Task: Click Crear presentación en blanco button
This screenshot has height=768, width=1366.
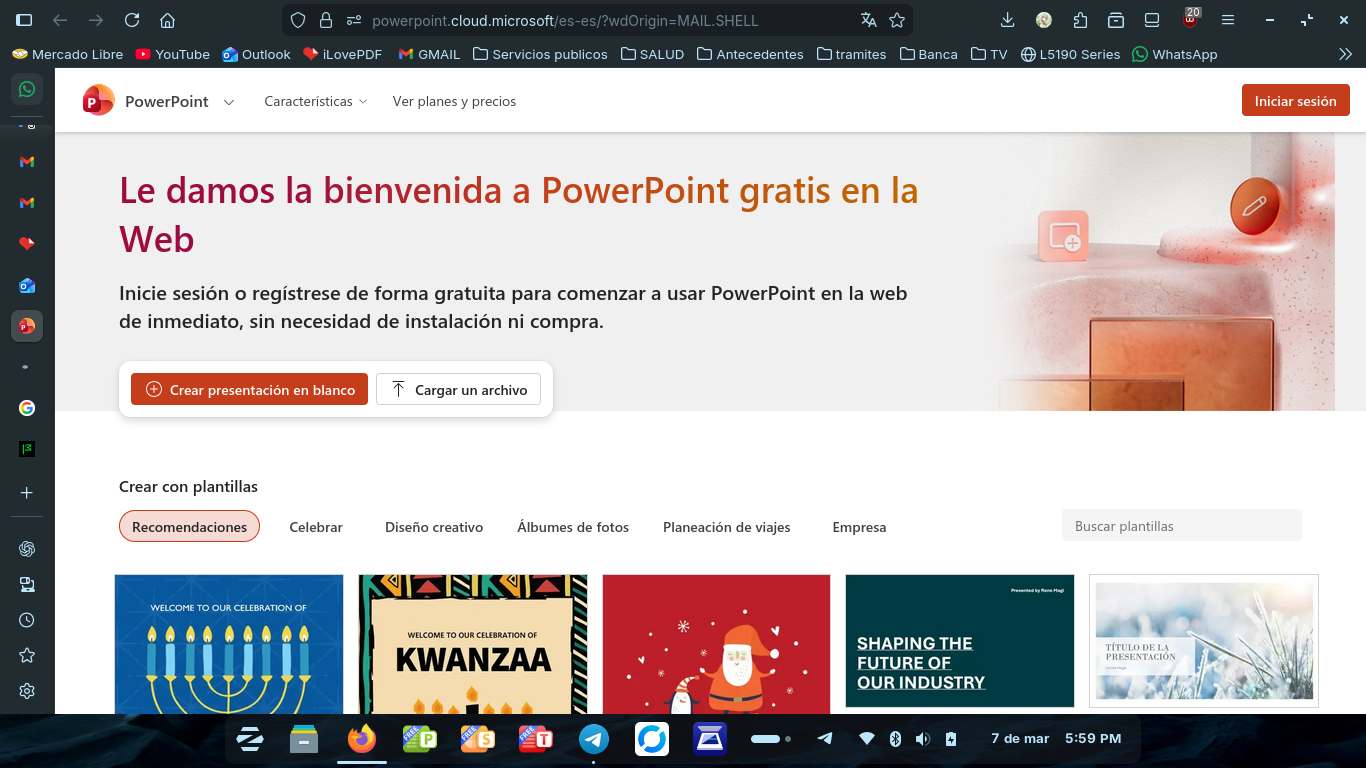Action: pos(249,390)
